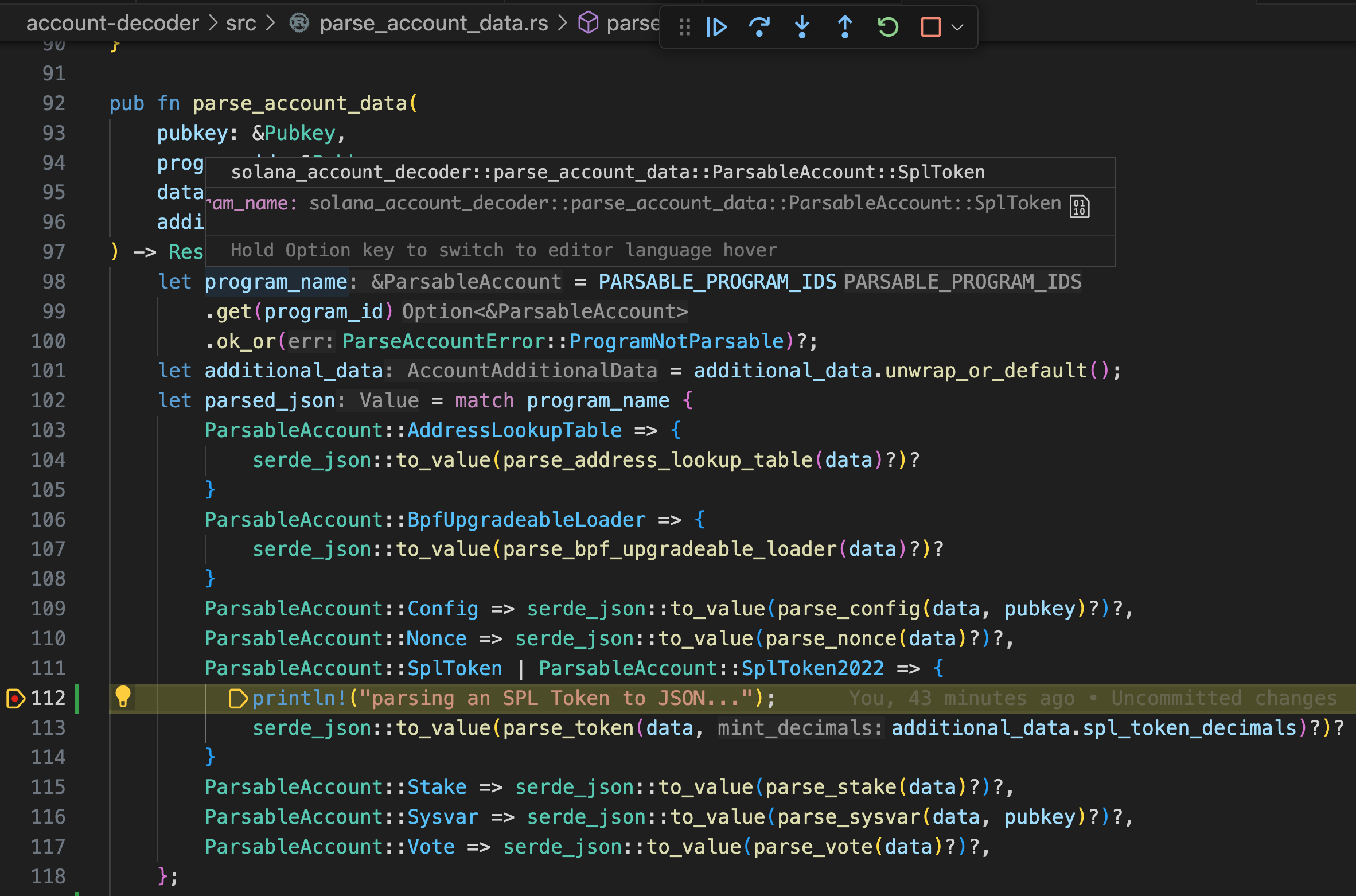
Task: Click the Step Over debug icon
Action: click(759, 26)
